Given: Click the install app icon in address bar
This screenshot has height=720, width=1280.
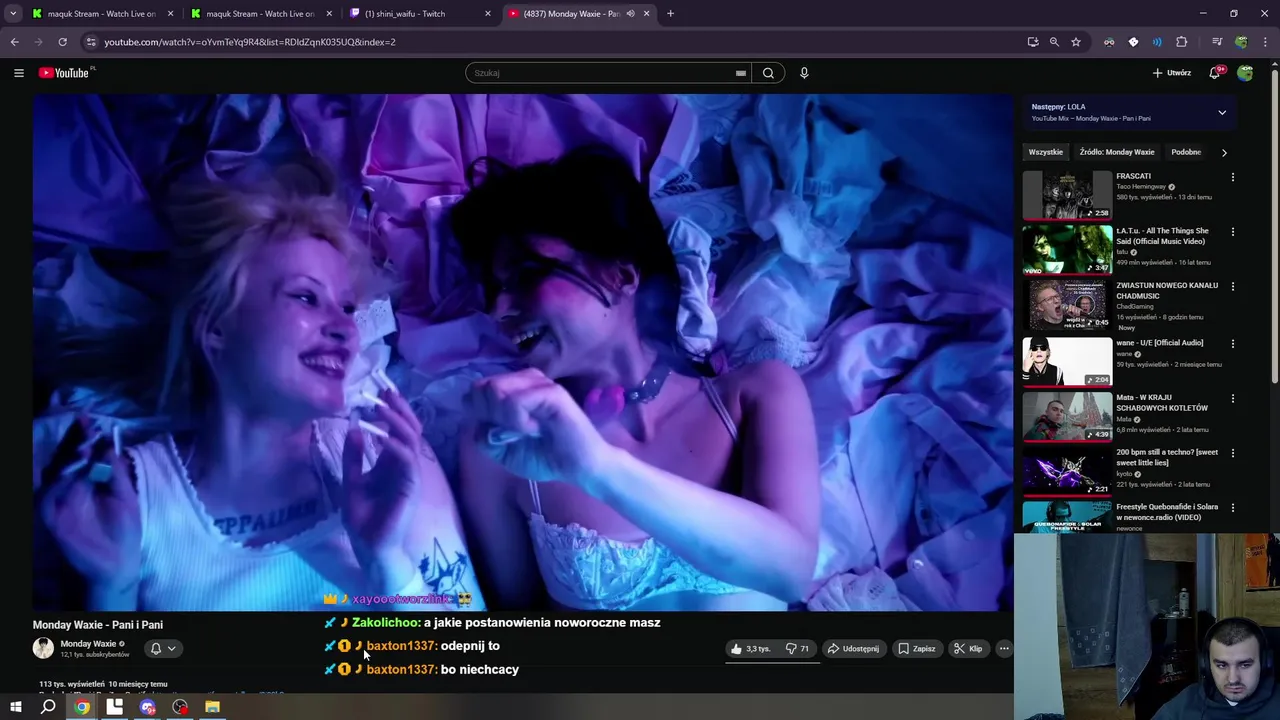Looking at the screenshot, I should (x=1033, y=42).
